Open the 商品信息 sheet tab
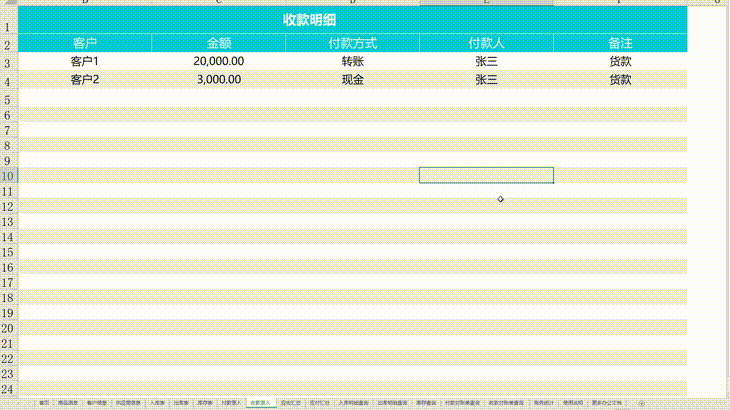730x410 pixels. tap(67, 403)
